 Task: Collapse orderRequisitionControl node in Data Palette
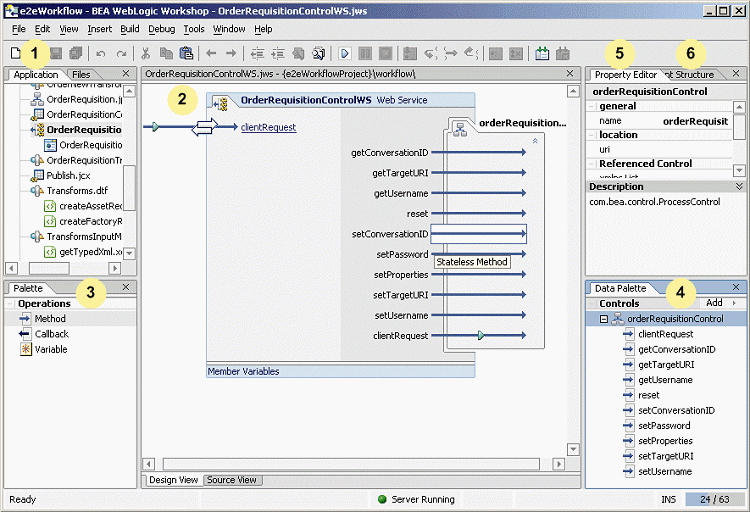[604, 319]
